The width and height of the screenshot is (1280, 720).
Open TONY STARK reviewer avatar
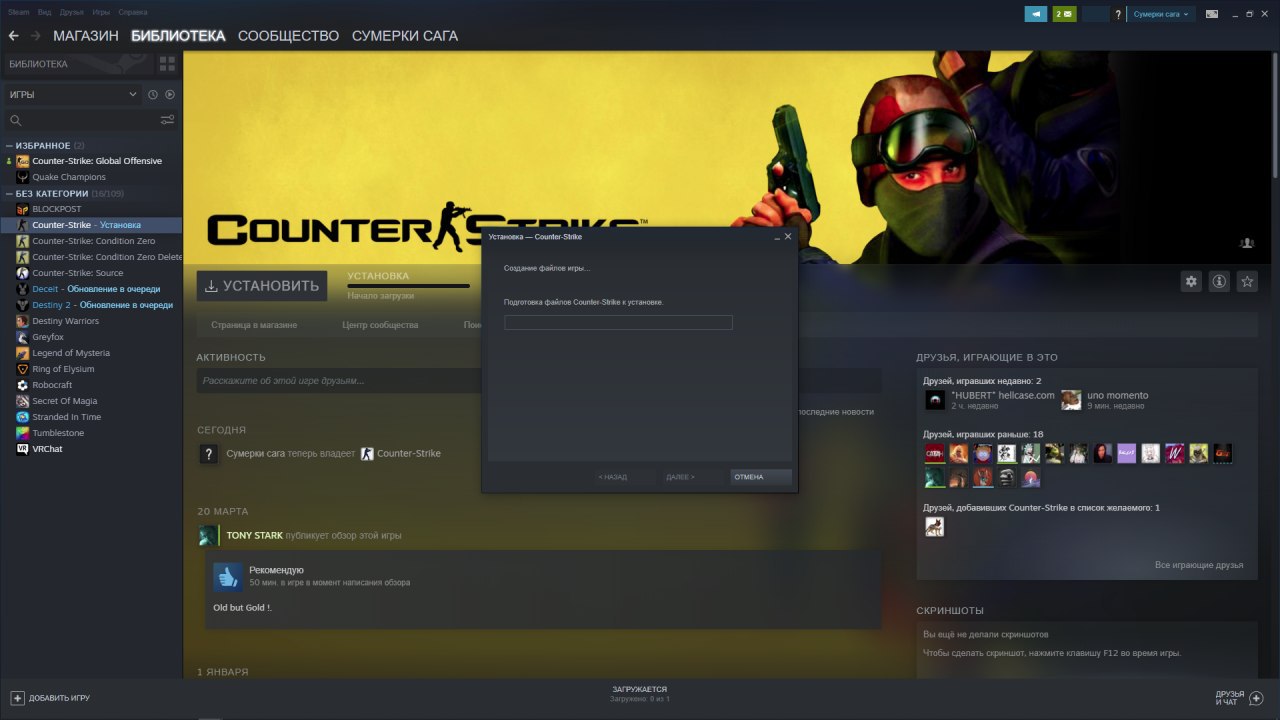pyautogui.click(x=208, y=536)
